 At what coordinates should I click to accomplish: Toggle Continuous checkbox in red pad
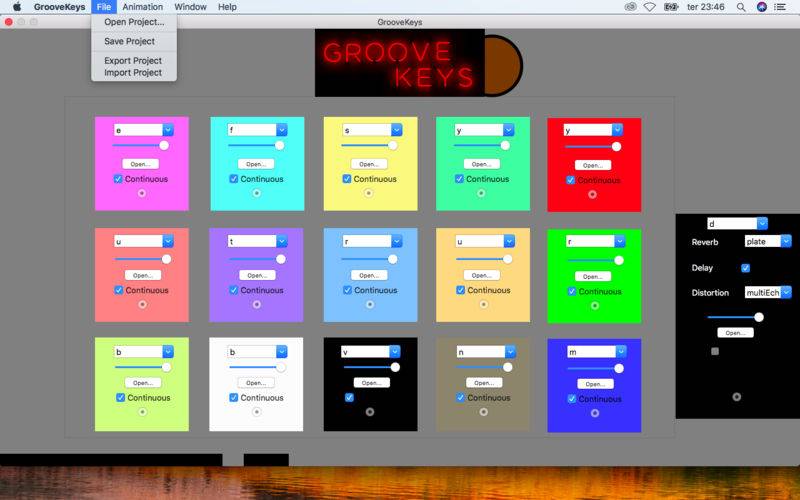point(570,180)
